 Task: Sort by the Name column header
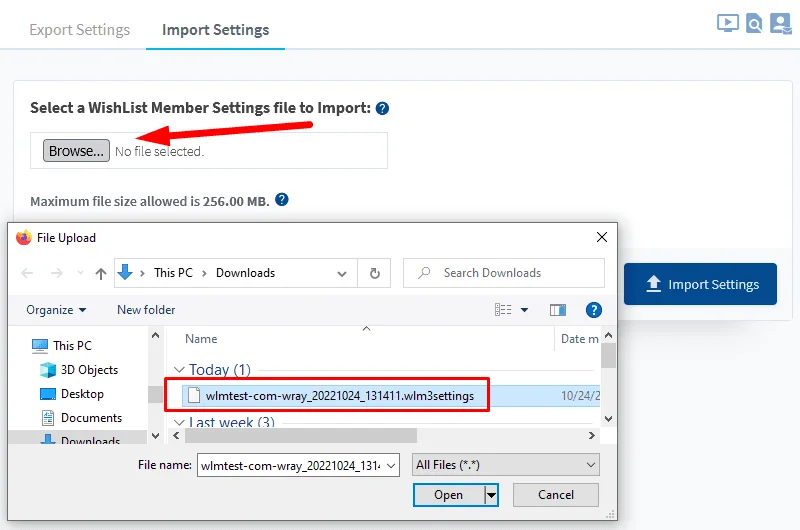(x=201, y=339)
